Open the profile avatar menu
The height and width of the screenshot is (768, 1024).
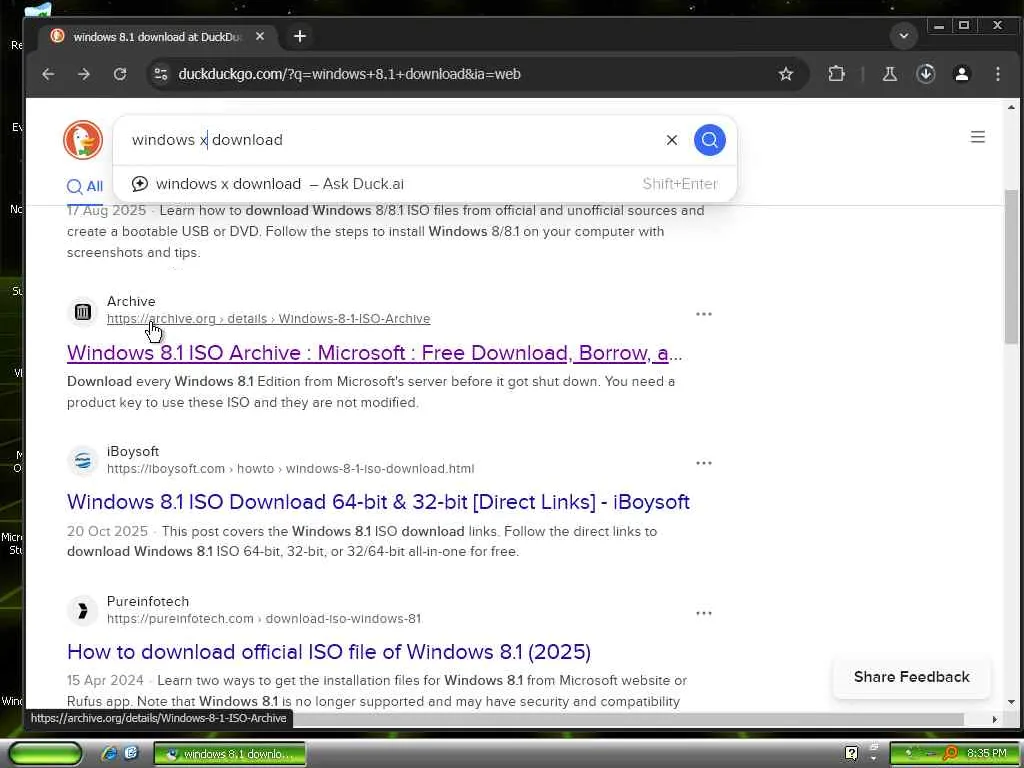[x=961, y=74]
